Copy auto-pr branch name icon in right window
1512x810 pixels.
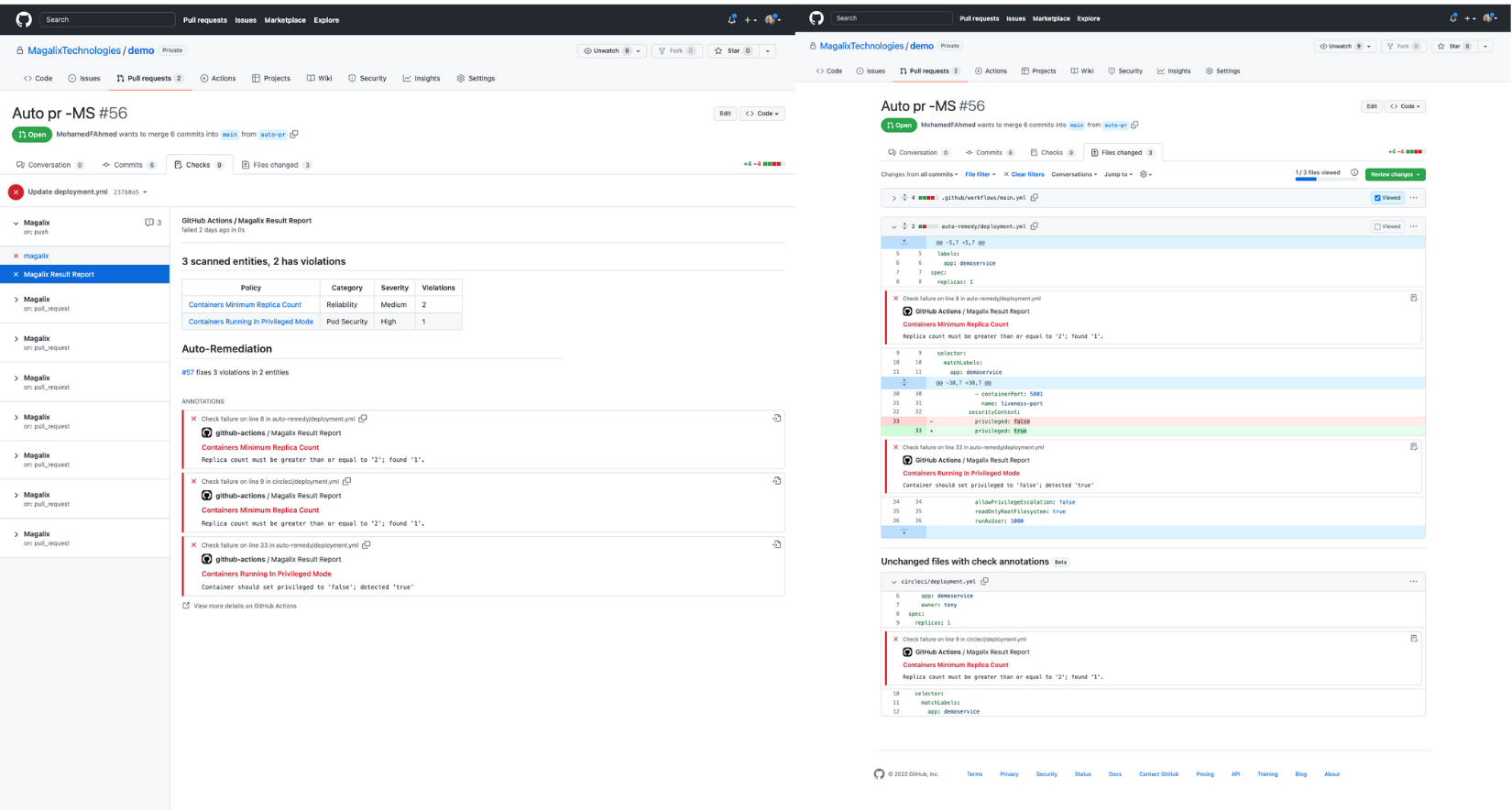(x=1134, y=126)
